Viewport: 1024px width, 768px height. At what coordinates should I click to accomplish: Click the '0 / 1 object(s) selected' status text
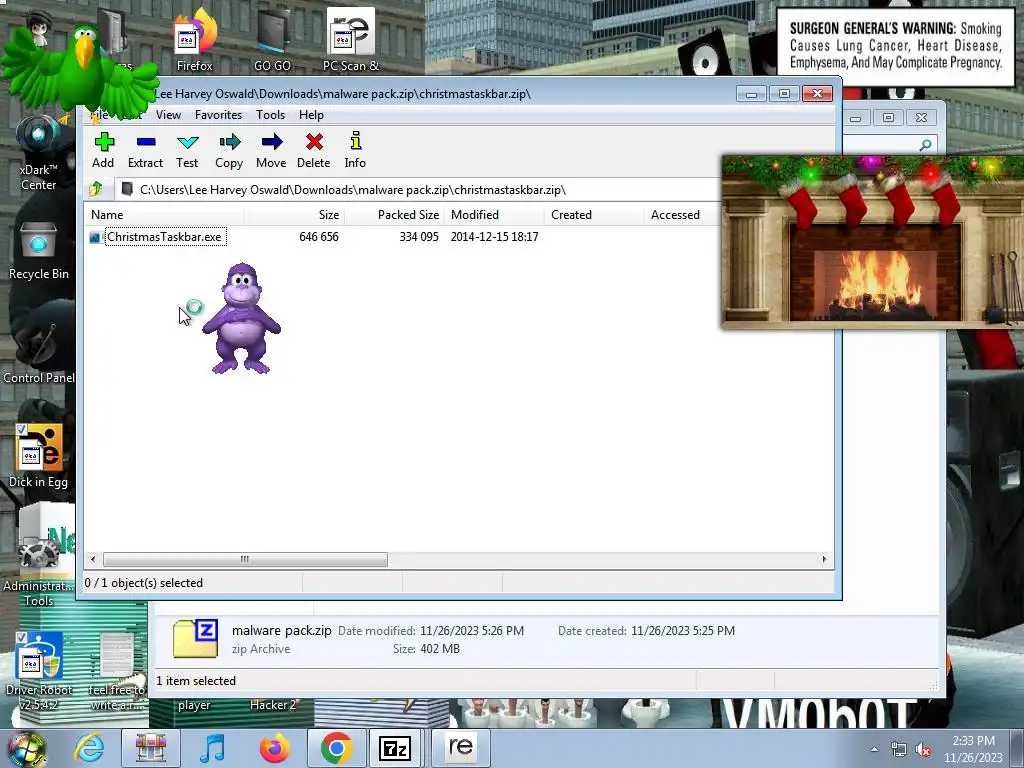tap(144, 583)
